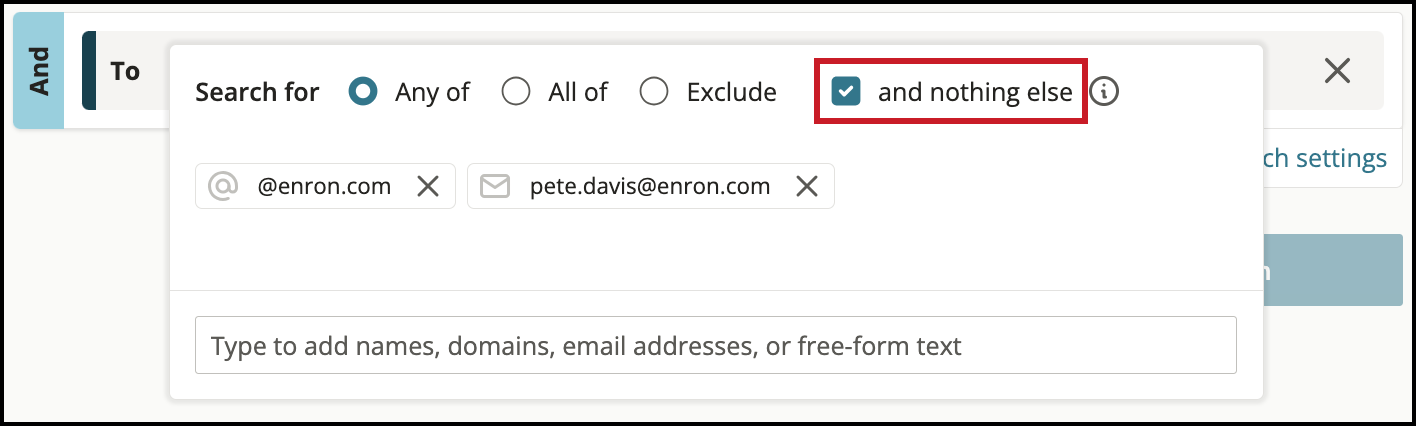This screenshot has height=426, width=1416.
Task: Choose the Exclude radio option
Action: point(654,92)
